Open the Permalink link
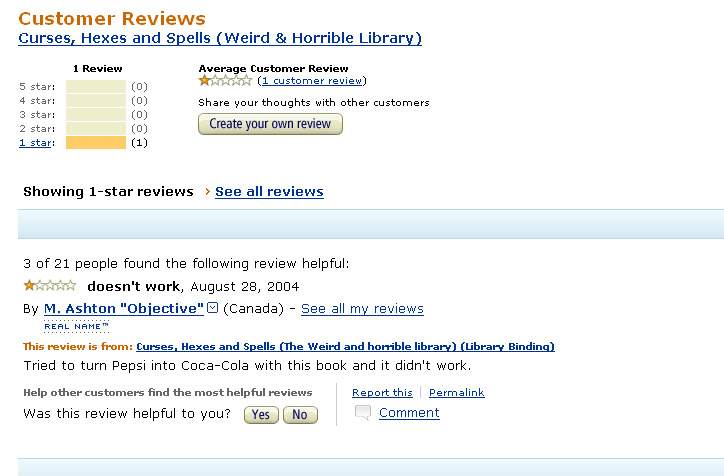 457,392
